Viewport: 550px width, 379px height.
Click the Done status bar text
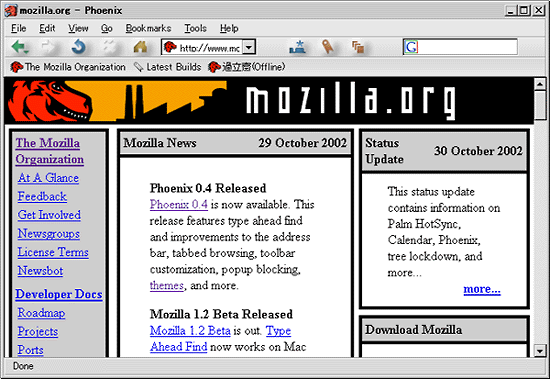[23, 366]
